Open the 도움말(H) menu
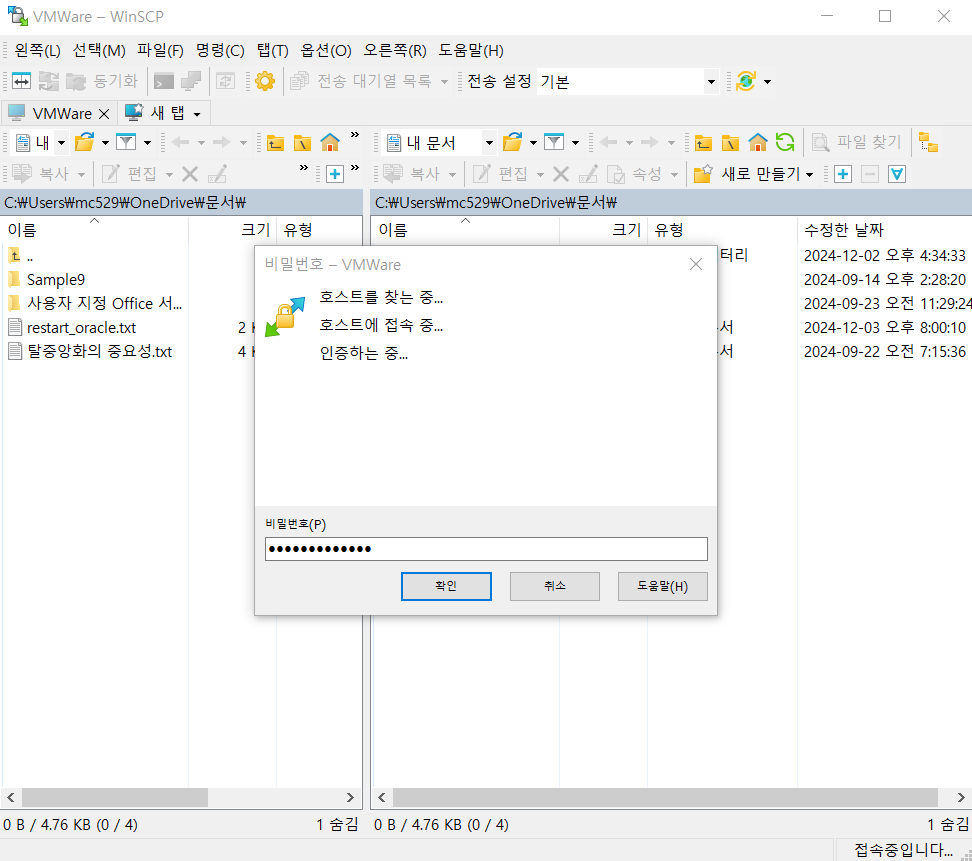The image size is (972, 861). 471,50
